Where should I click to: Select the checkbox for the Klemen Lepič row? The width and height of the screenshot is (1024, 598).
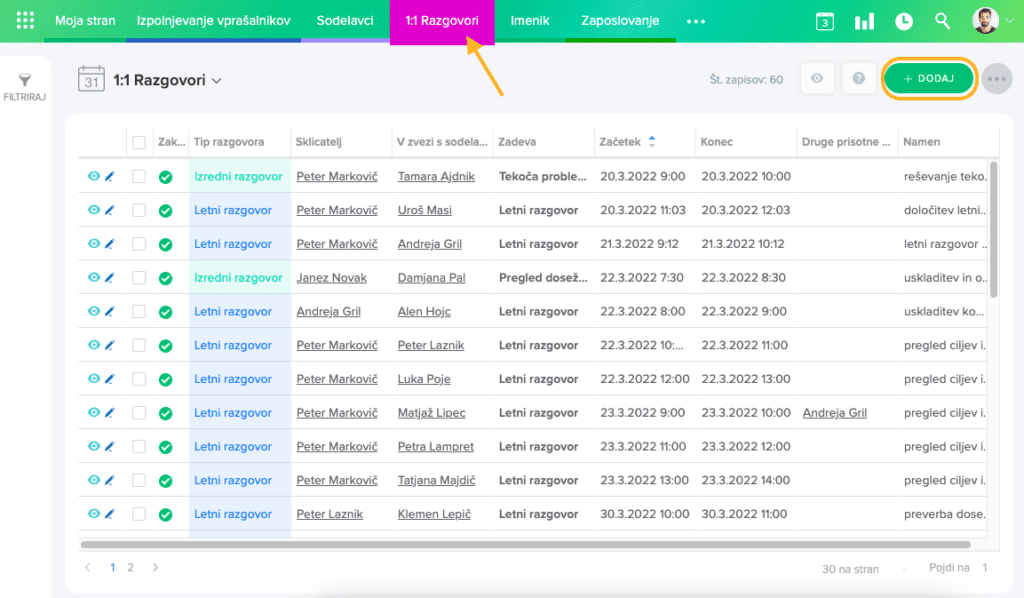(139, 514)
